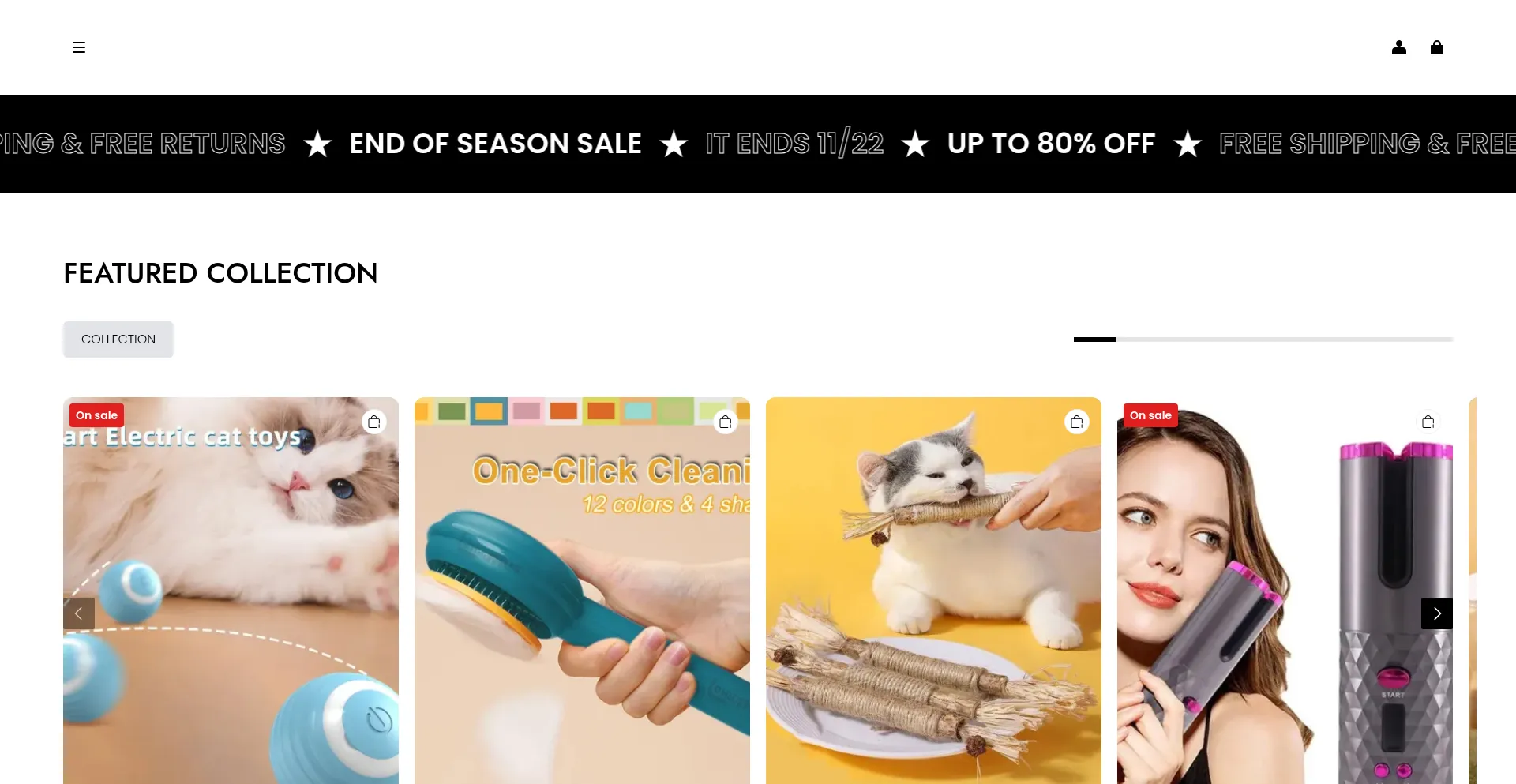Select the COLLECTION tab

click(118, 339)
